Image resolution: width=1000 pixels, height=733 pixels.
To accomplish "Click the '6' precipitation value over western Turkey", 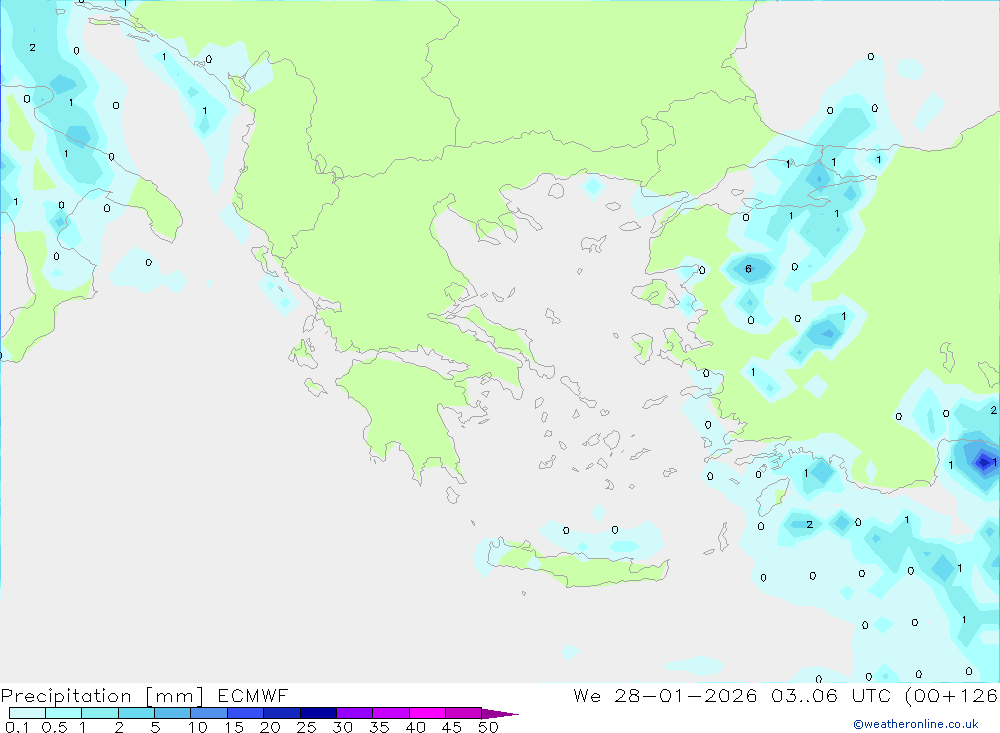I will [x=749, y=269].
